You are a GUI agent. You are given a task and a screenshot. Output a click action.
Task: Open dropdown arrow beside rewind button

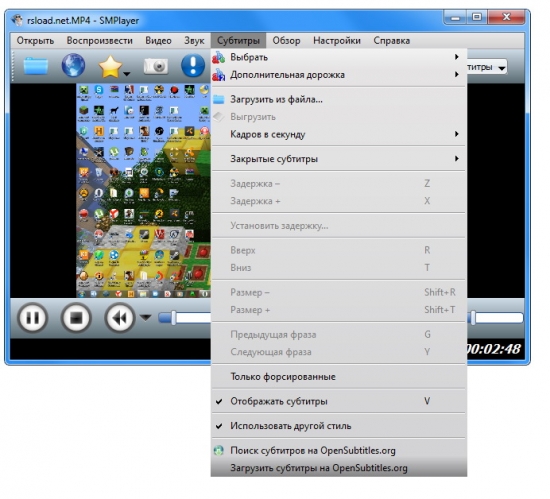[x=146, y=318]
